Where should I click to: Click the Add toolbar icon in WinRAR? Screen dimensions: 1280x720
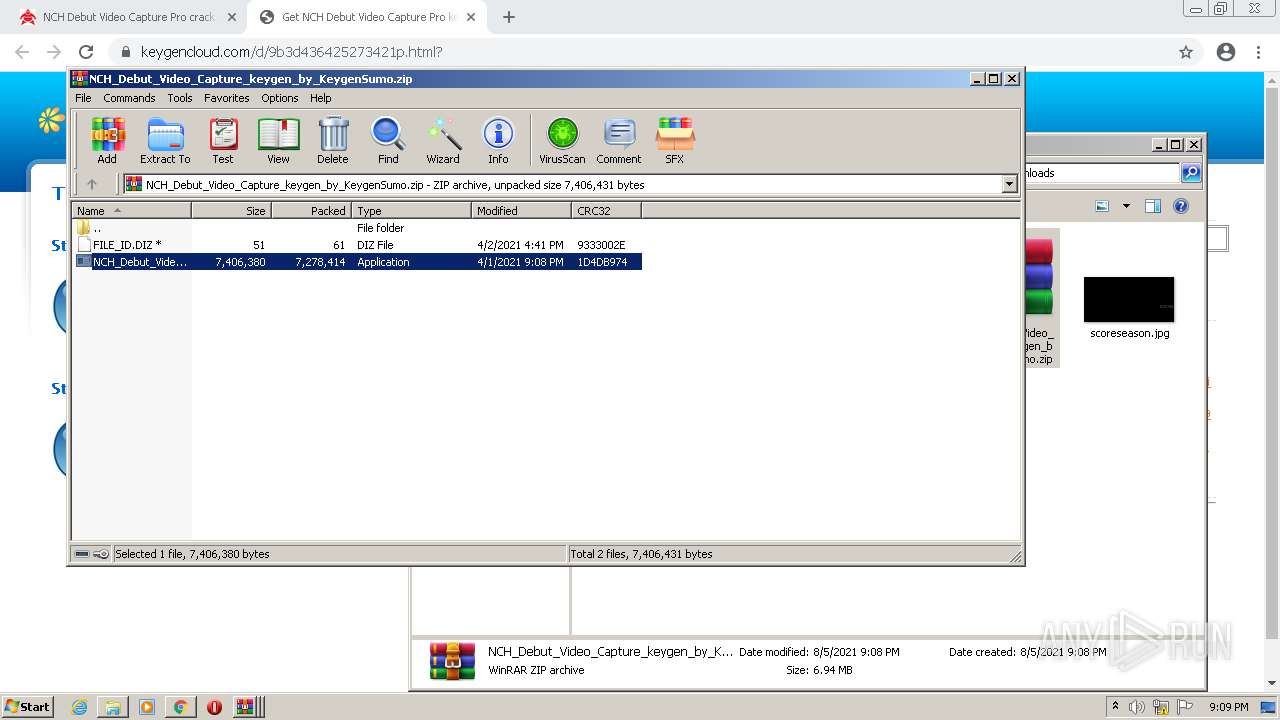[107, 140]
